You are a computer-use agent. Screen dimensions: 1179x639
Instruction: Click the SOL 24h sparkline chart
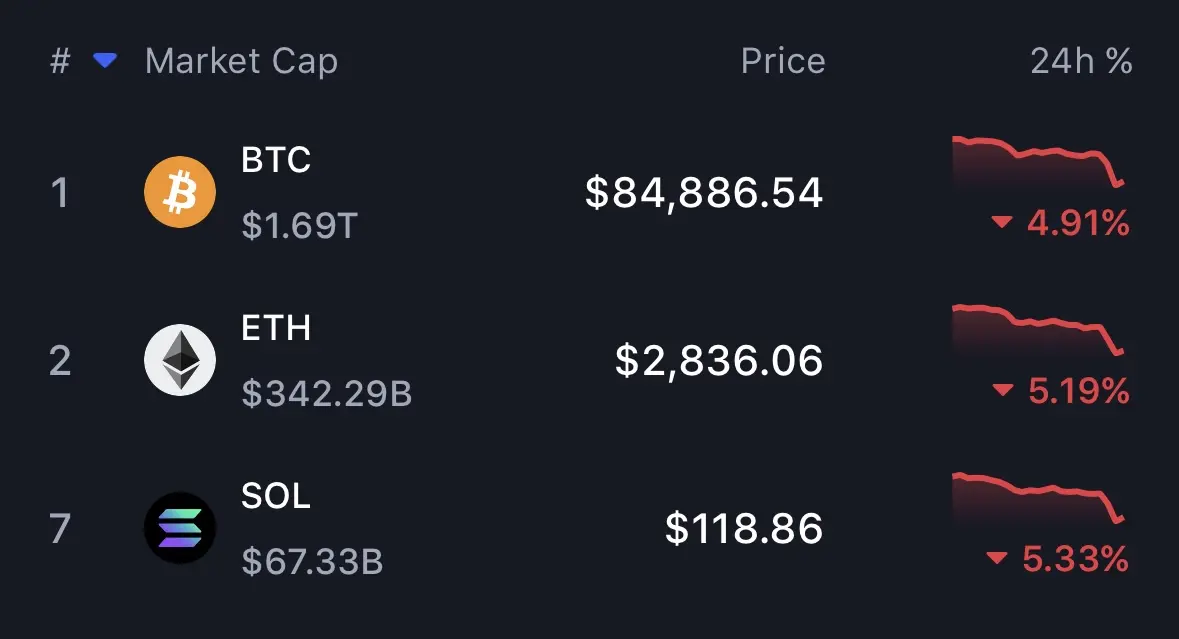(x=1038, y=498)
